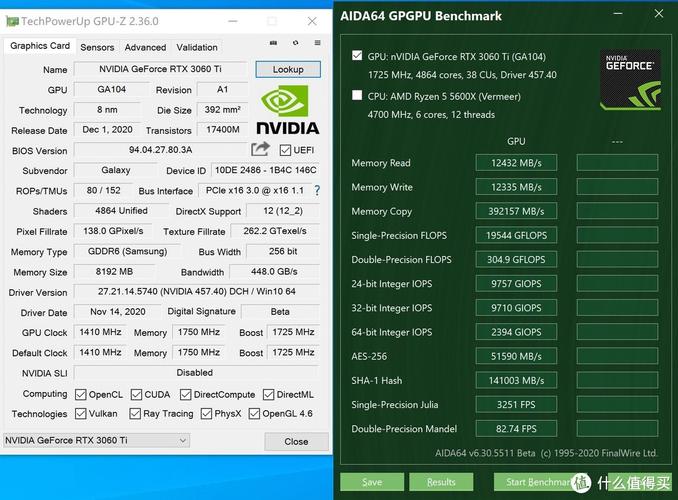The width and height of the screenshot is (678, 500).
Task: Toggle the UEFI checkbox
Action: click(285, 150)
